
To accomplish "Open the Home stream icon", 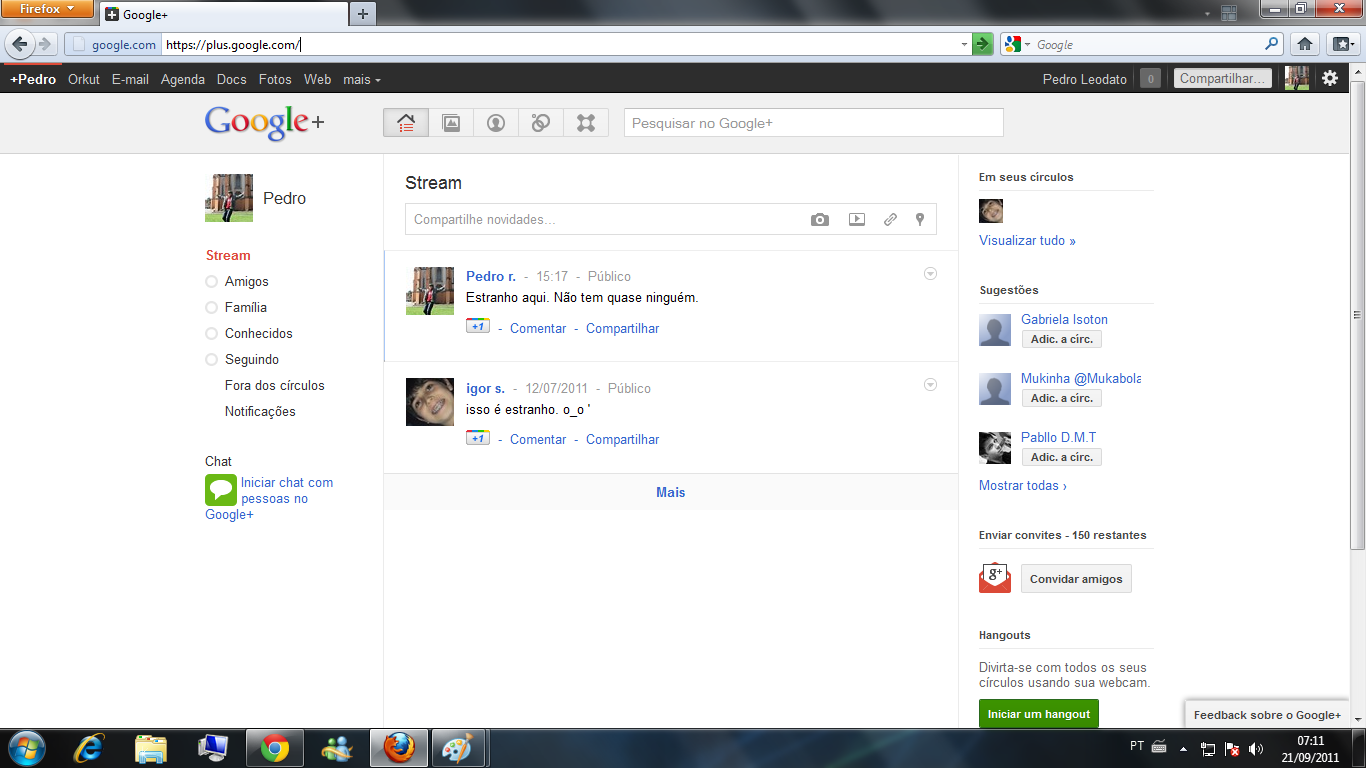I will point(406,123).
